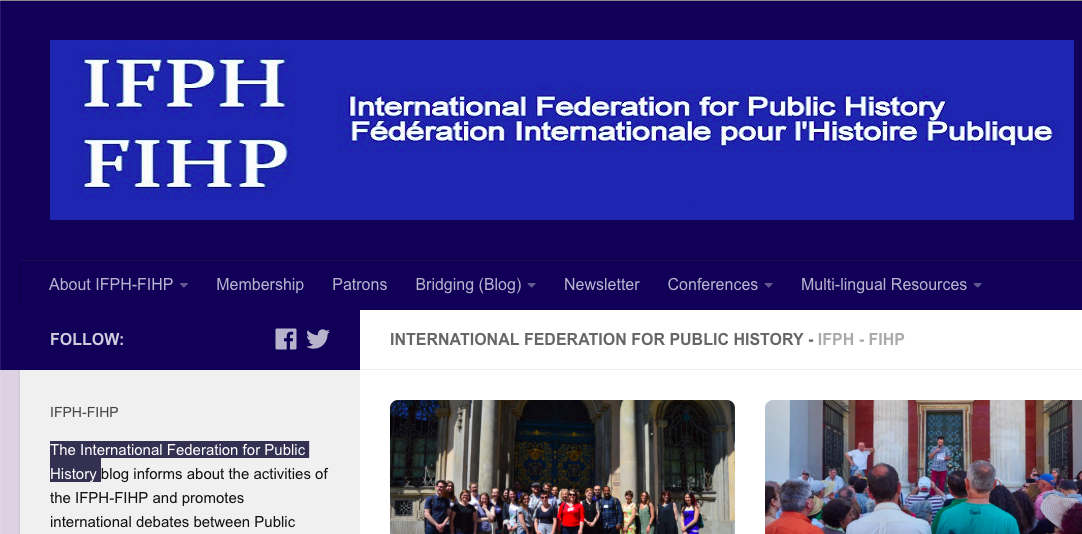Open the IFPH Facebook page icon
1082x534 pixels.
tap(286, 339)
